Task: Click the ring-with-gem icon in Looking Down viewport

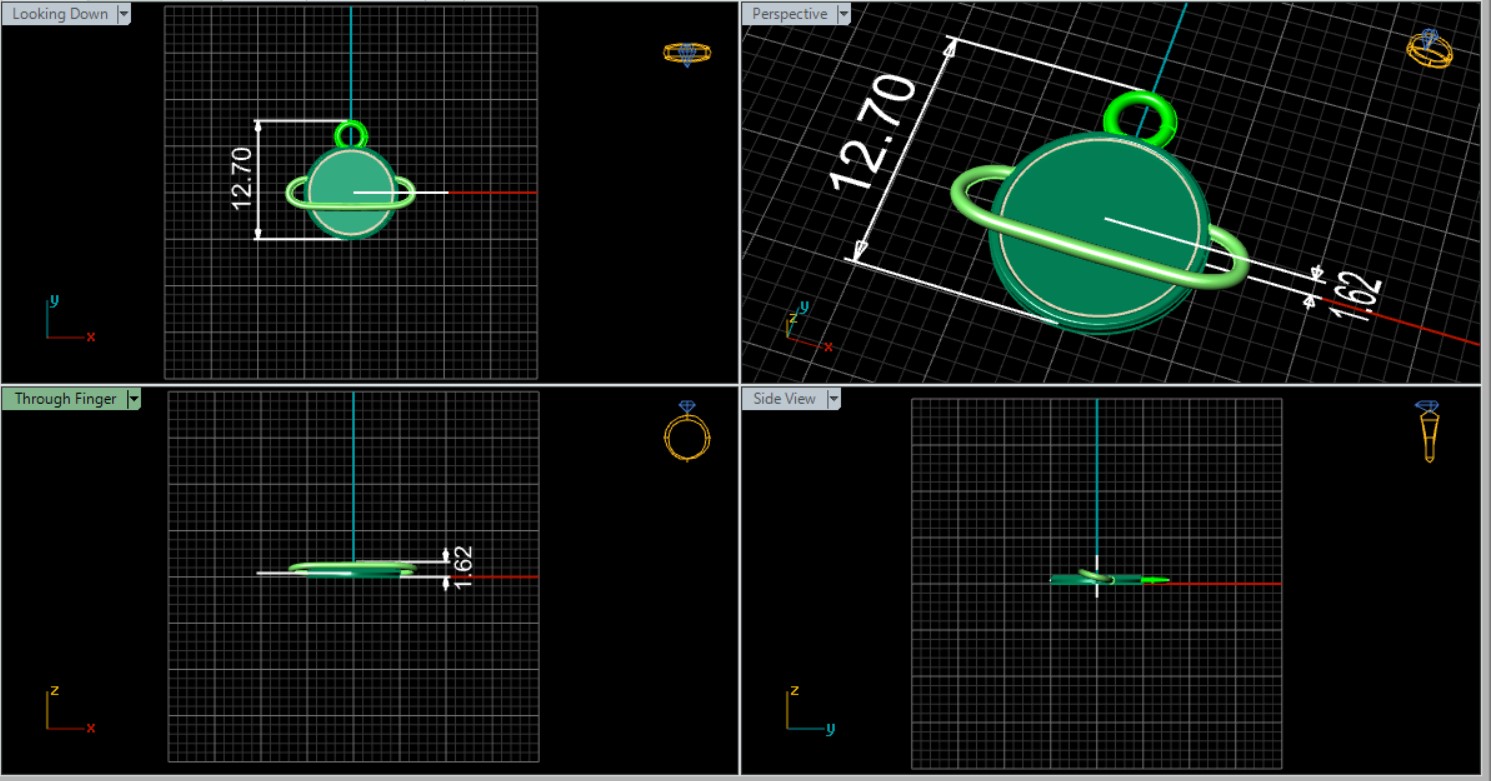Action: click(687, 53)
